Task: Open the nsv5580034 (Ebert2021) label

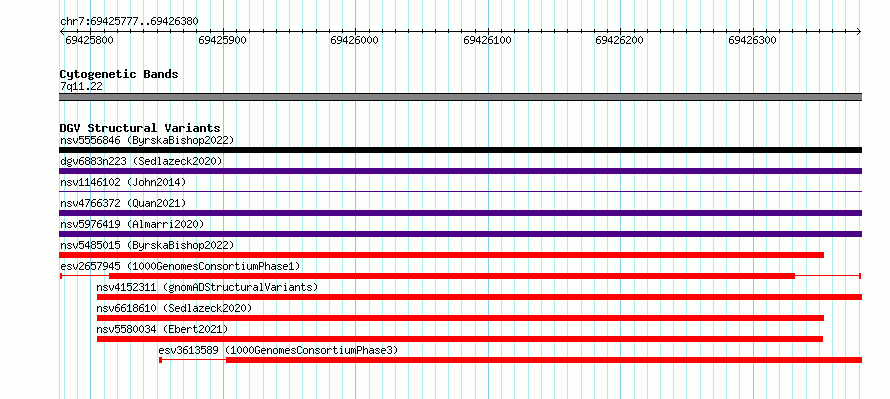Action: [162, 329]
